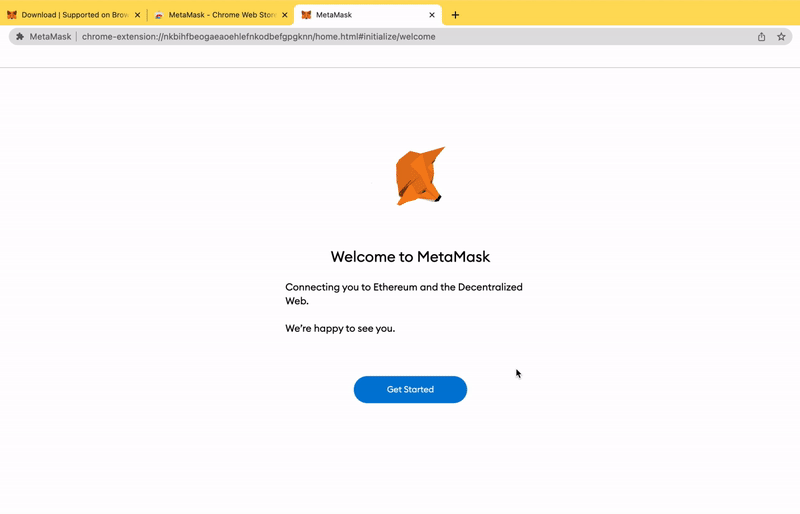Switch to the MetaMask - Chrome Web Store tab
The height and width of the screenshot is (514, 800).
222,15
